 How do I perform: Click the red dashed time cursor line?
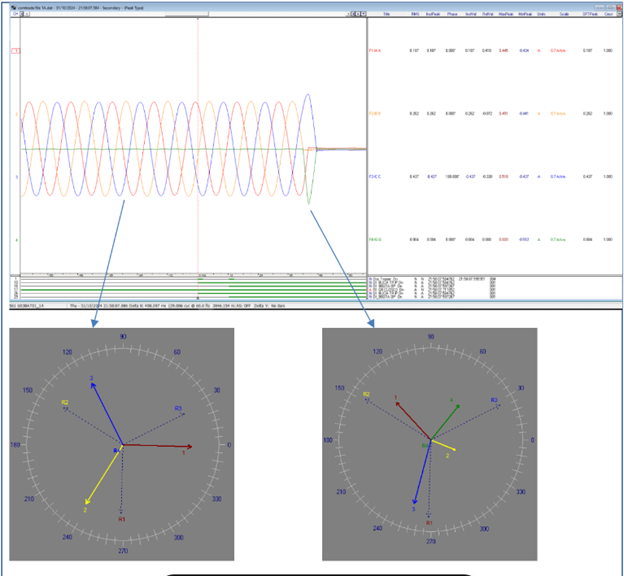point(198,145)
